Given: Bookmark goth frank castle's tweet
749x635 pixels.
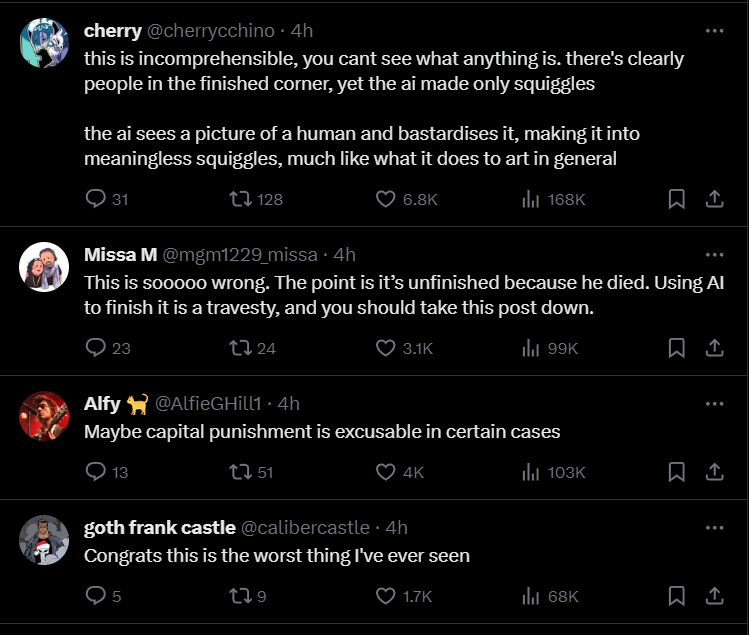Looking at the screenshot, I should (x=677, y=596).
